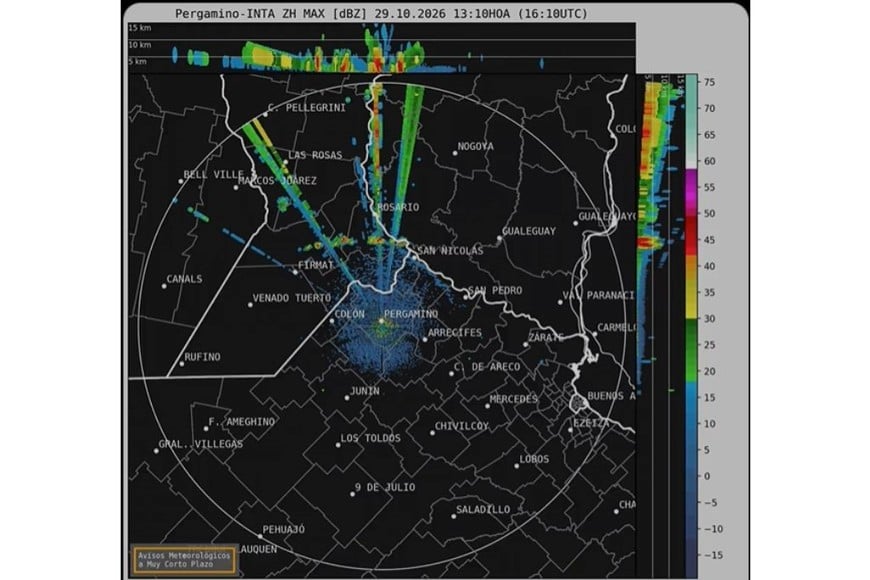Click the C. PELLEGRINI label
Viewport: 870px width, 580px height.
[x=306, y=108]
